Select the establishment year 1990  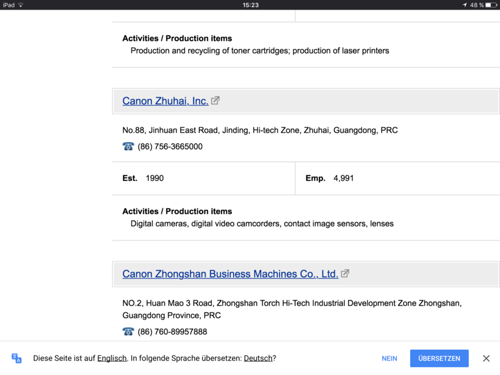pos(155,178)
